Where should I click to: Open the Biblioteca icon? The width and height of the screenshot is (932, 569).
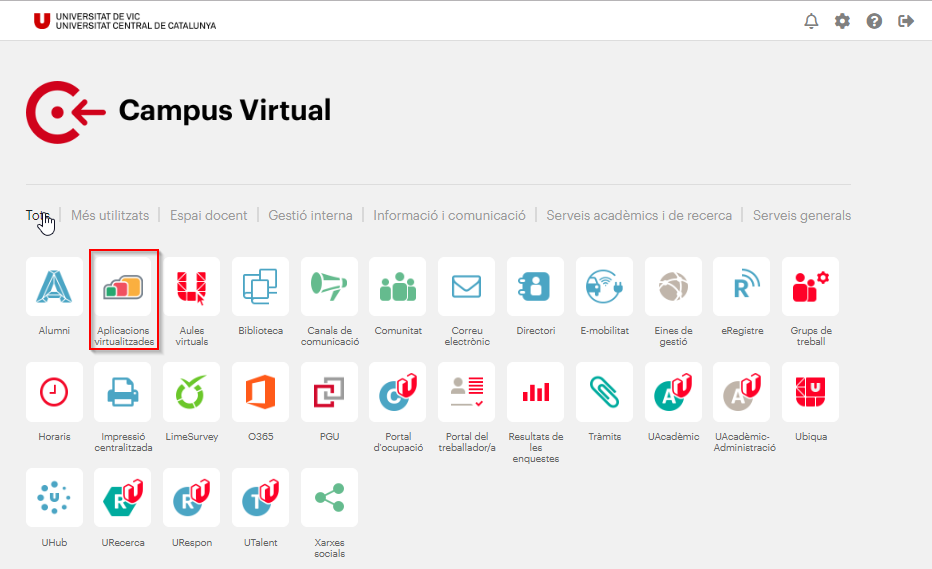(x=260, y=287)
